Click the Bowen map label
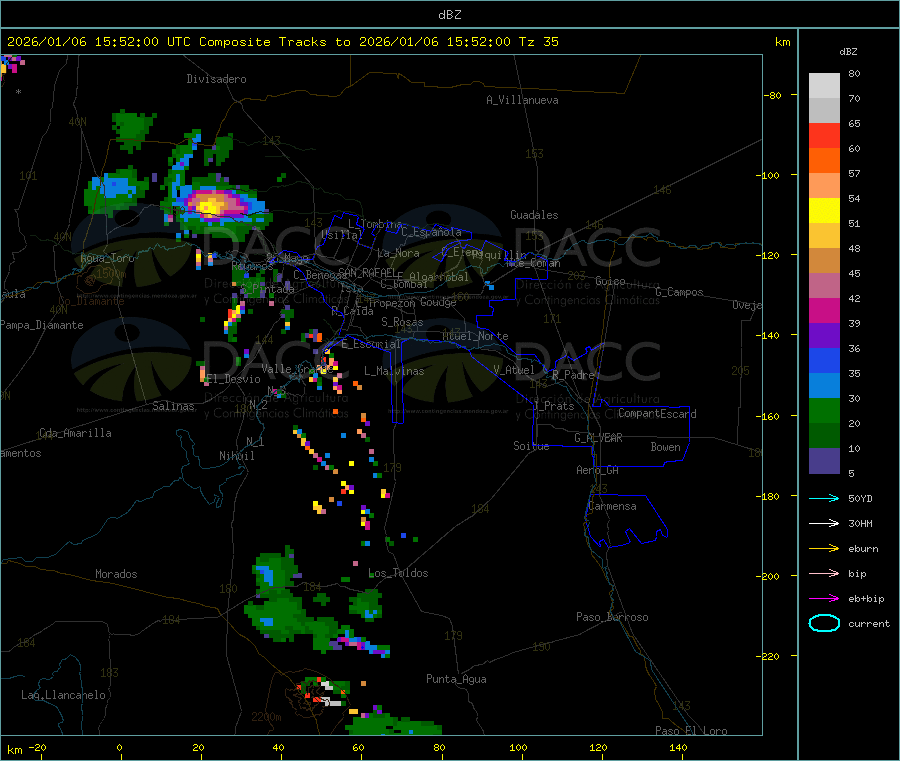This screenshot has width=900, height=761. 665,447
